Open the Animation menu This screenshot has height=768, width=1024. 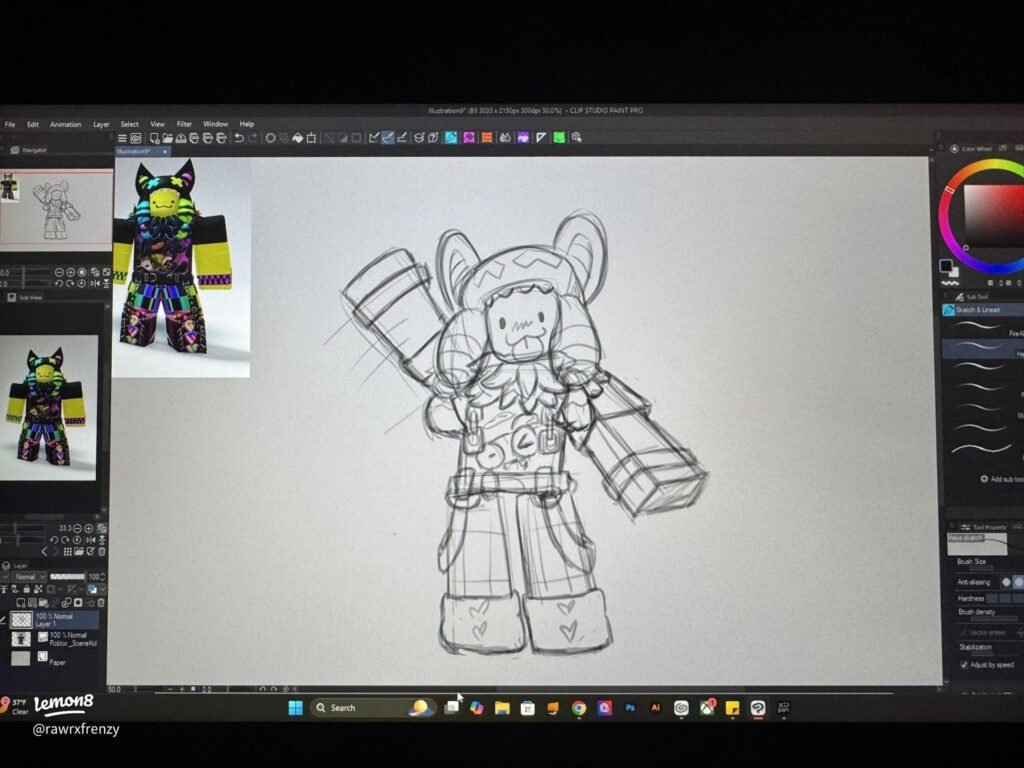tap(65, 124)
